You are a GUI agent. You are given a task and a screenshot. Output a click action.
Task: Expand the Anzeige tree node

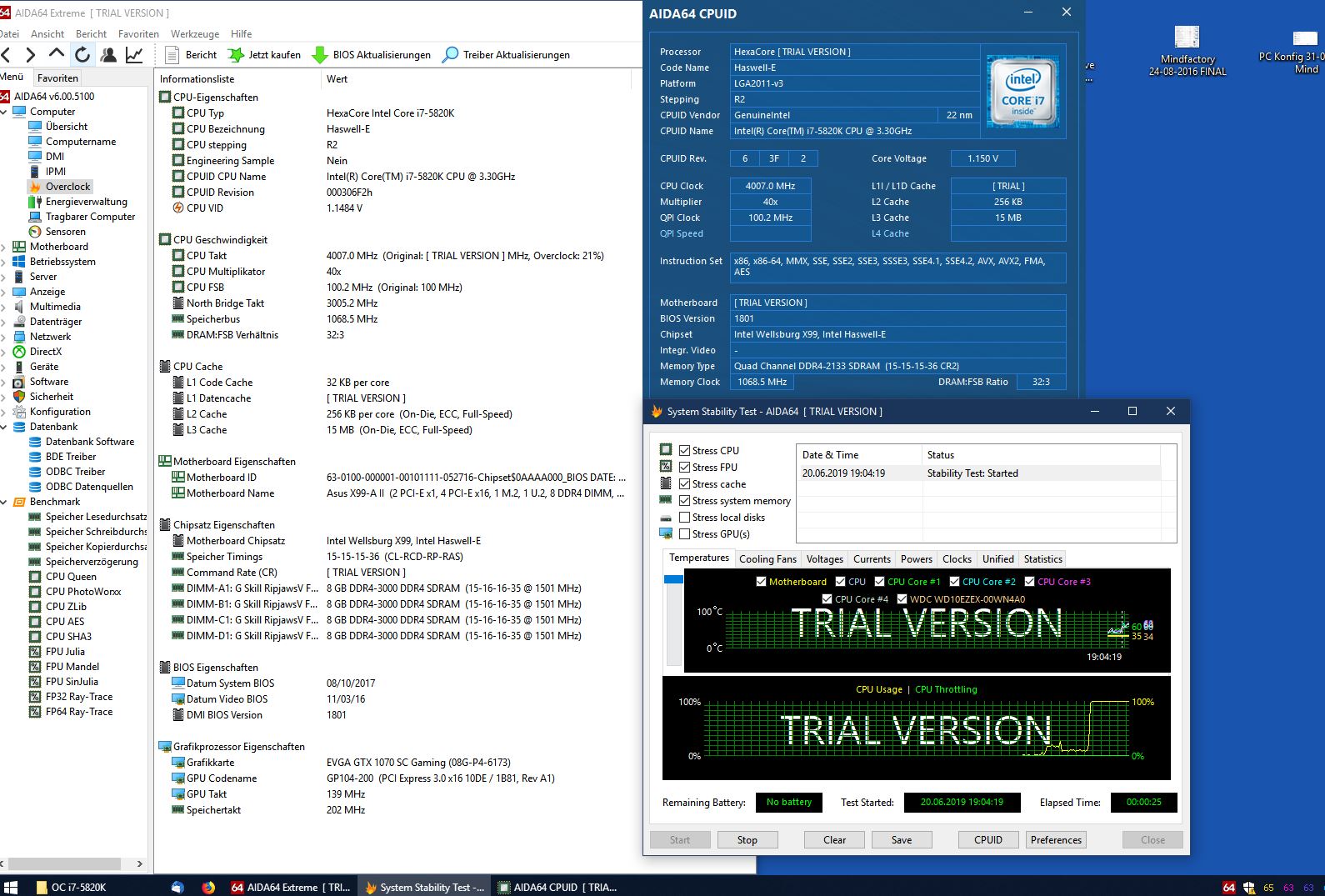tap(4, 292)
